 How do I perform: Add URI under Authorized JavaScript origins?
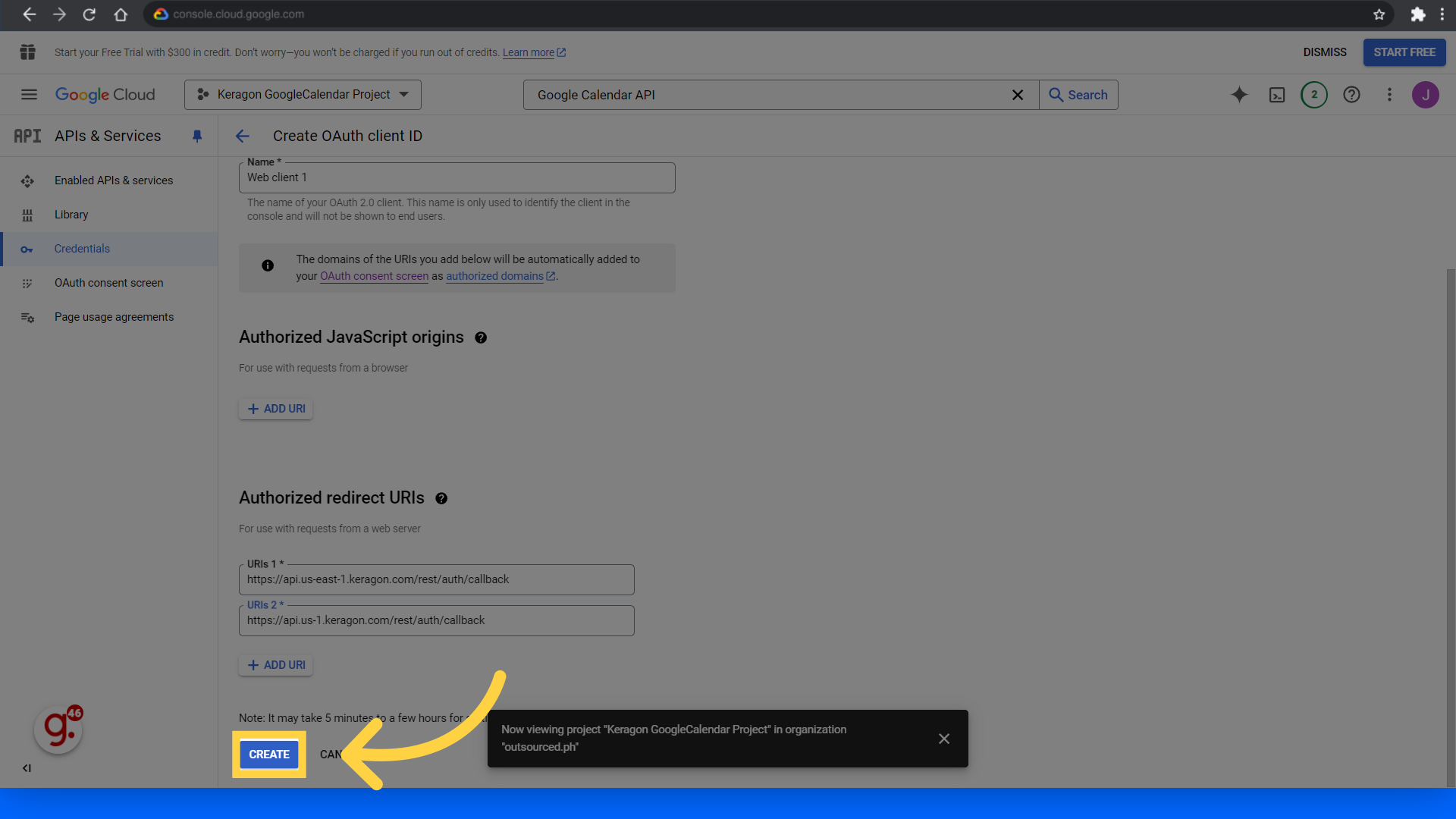point(276,409)
